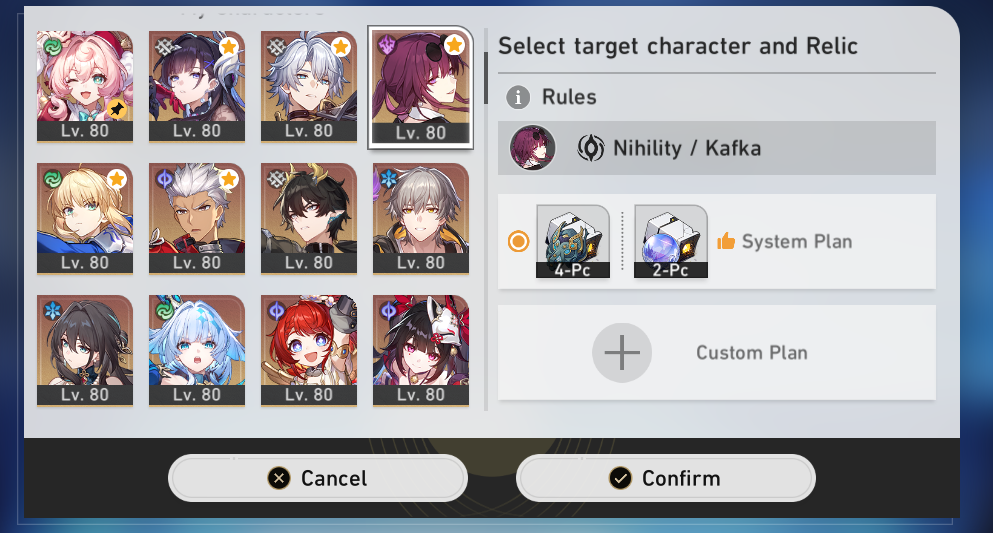The image size is (993, 533).
Task: Cancel the relic target selection
Action: pyautogui.click(x=317, y=478)
